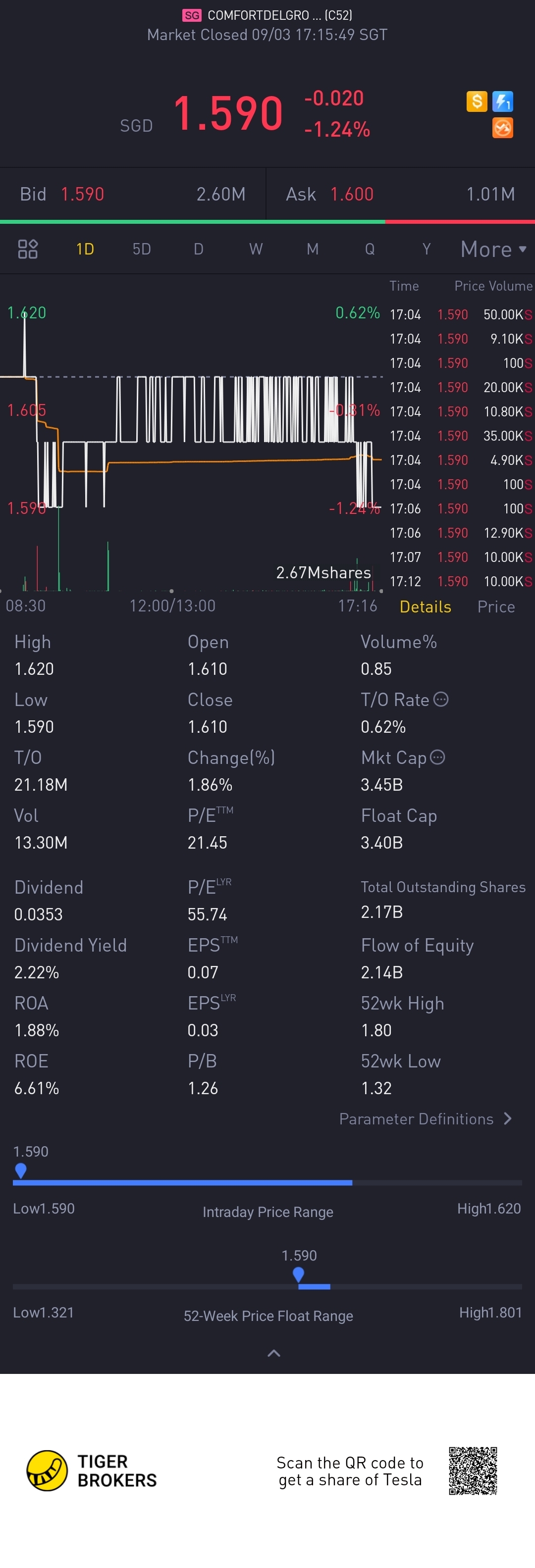Tap the Intraday Price Range marker
The image size is (535, 1568).
pyautogui.click(x=21, y=1170)
